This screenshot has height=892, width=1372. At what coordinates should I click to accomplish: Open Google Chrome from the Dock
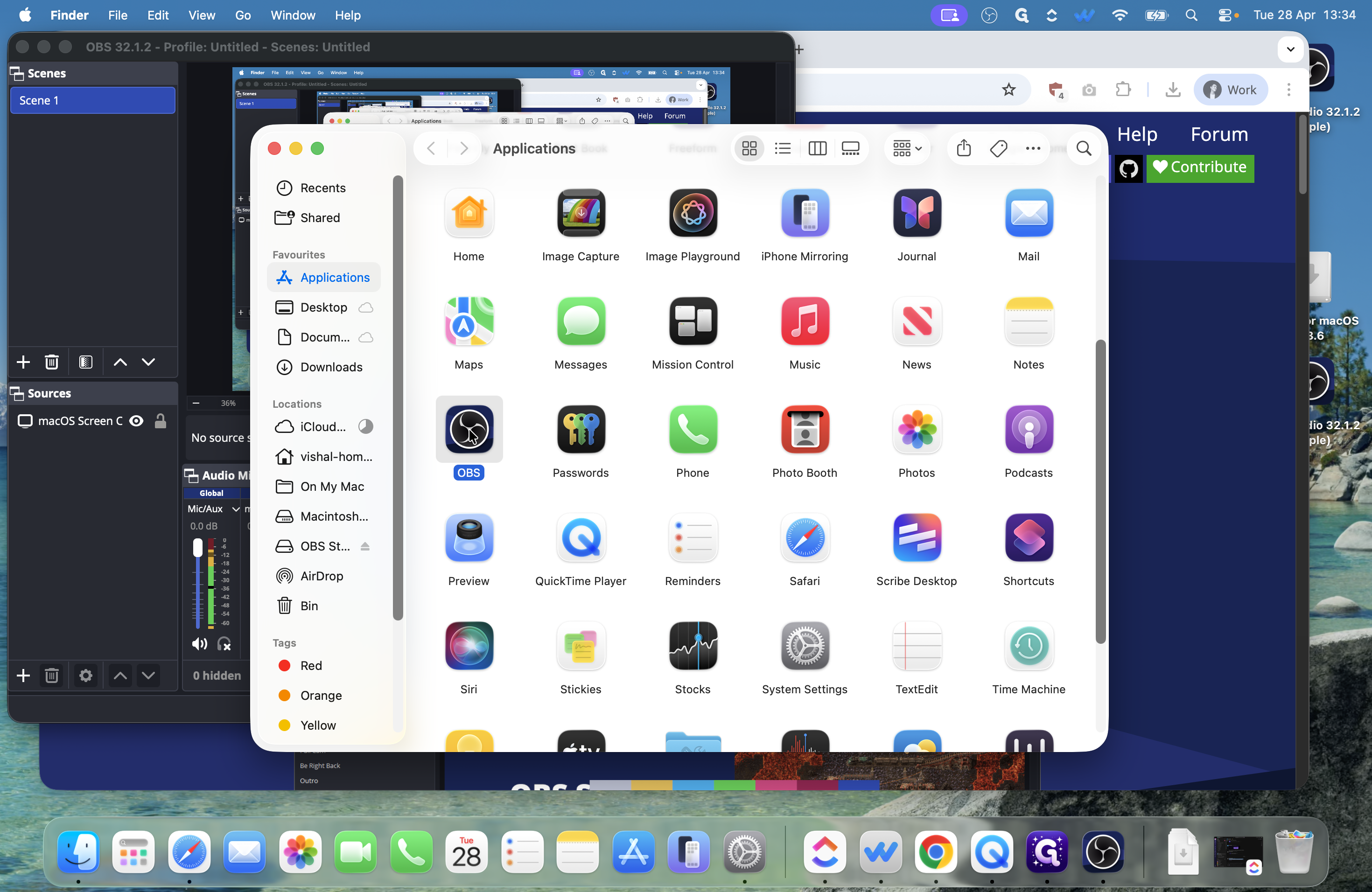[936, 852]
